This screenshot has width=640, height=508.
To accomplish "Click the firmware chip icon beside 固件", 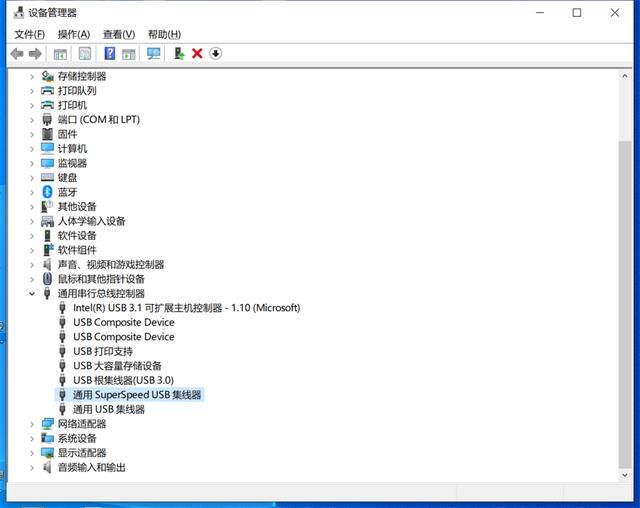I will (47, 134).
